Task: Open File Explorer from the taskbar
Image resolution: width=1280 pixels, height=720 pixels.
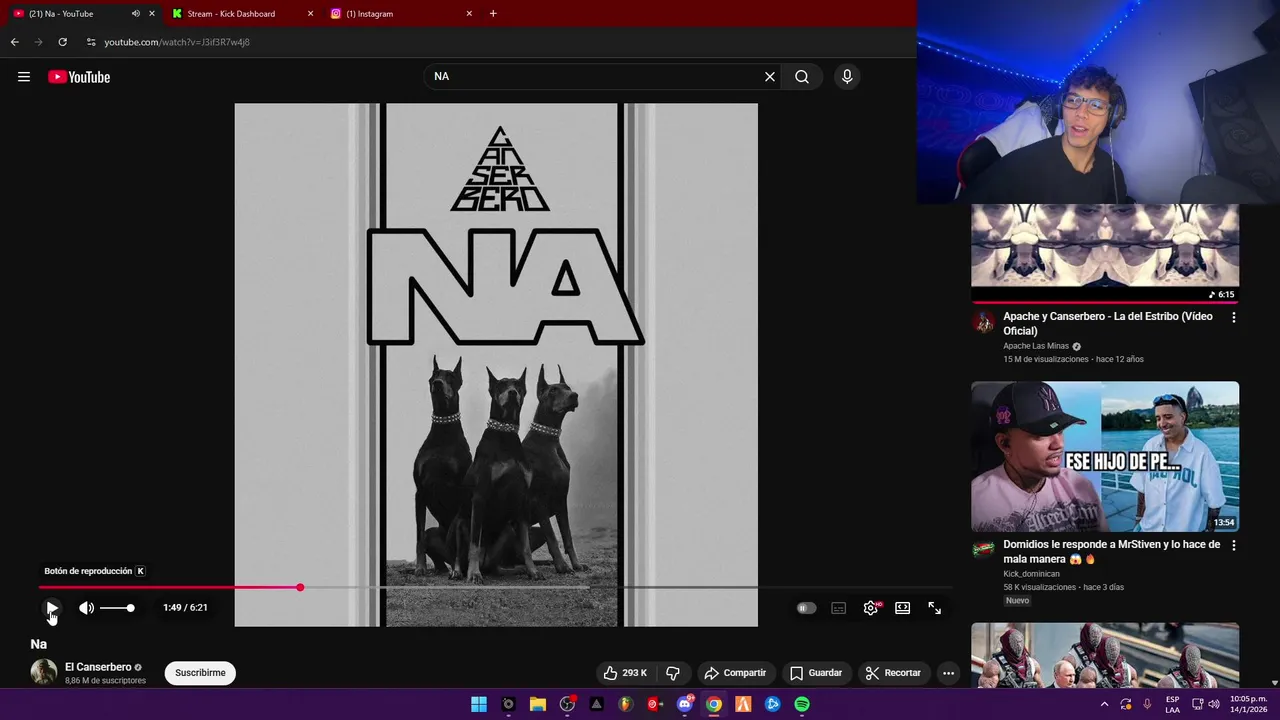Action: 537,704
